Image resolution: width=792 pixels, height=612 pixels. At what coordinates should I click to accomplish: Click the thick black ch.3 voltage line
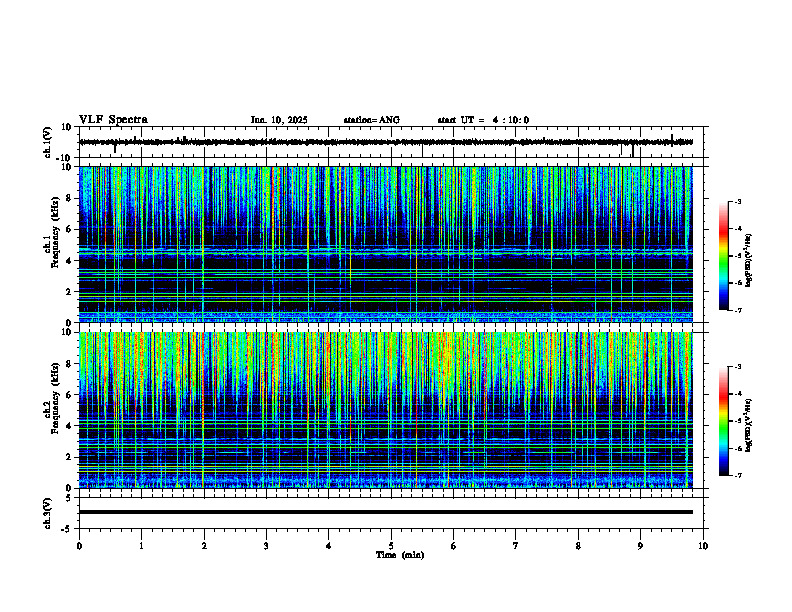pos(386,512)
